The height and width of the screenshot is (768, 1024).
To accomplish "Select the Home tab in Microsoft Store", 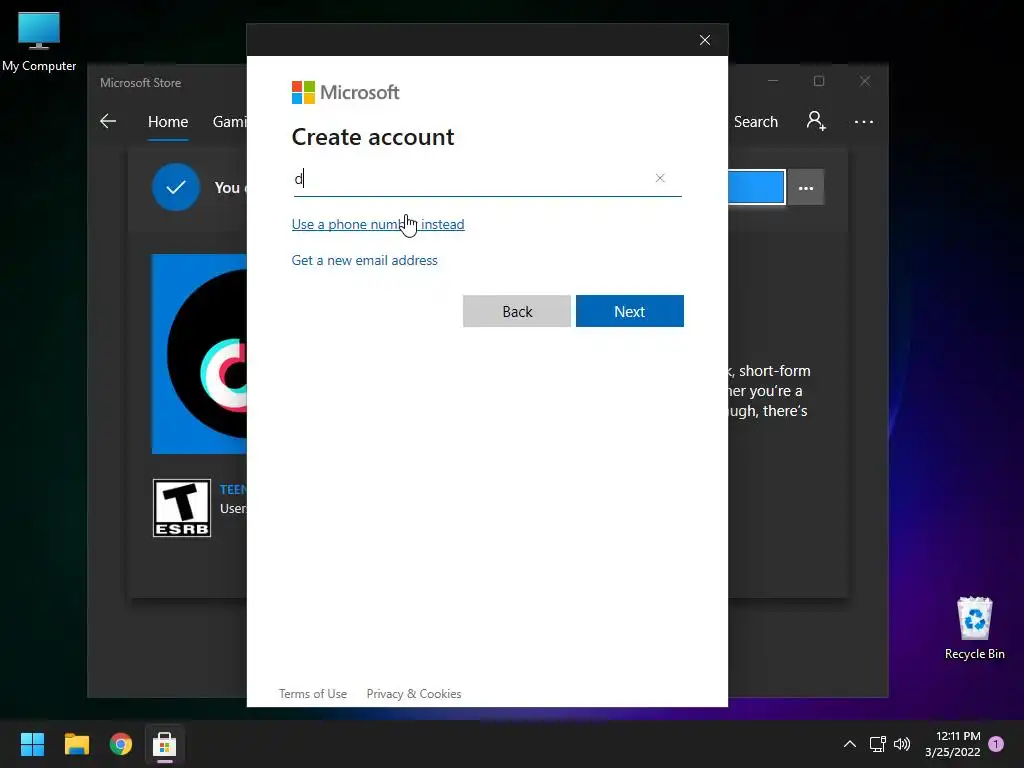I will point(168,122).
